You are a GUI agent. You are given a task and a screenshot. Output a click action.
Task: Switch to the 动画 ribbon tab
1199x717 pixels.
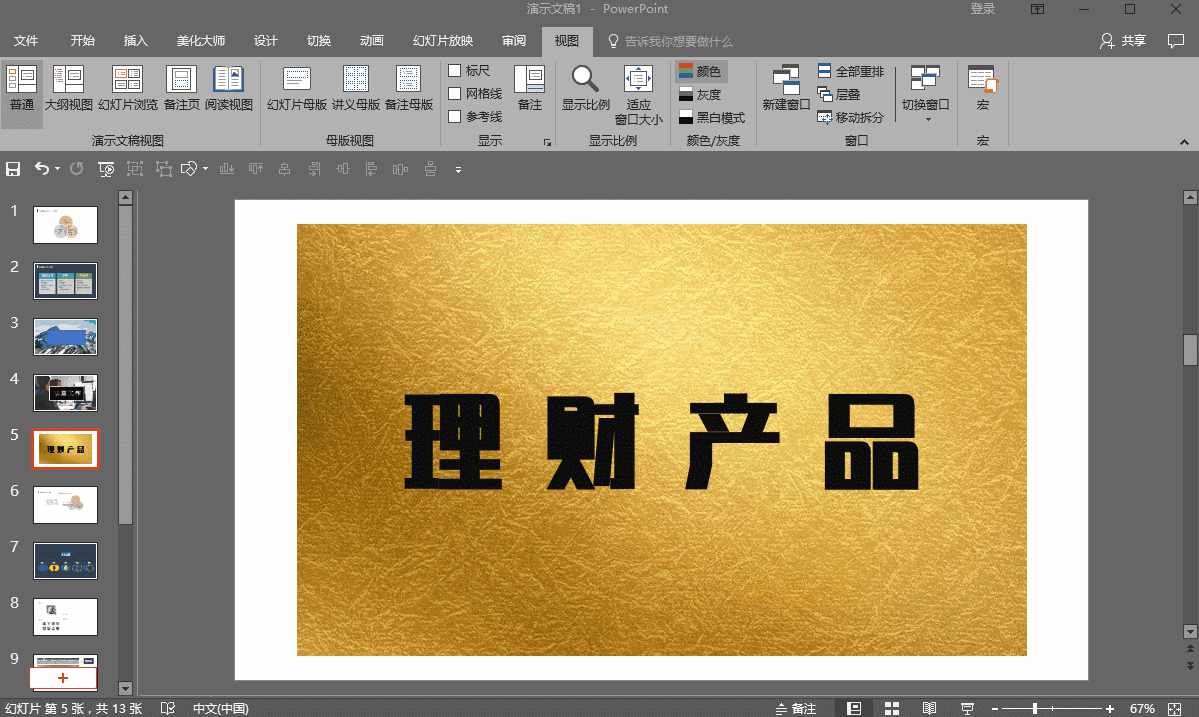pyautogui.click(x=371, y=41)
